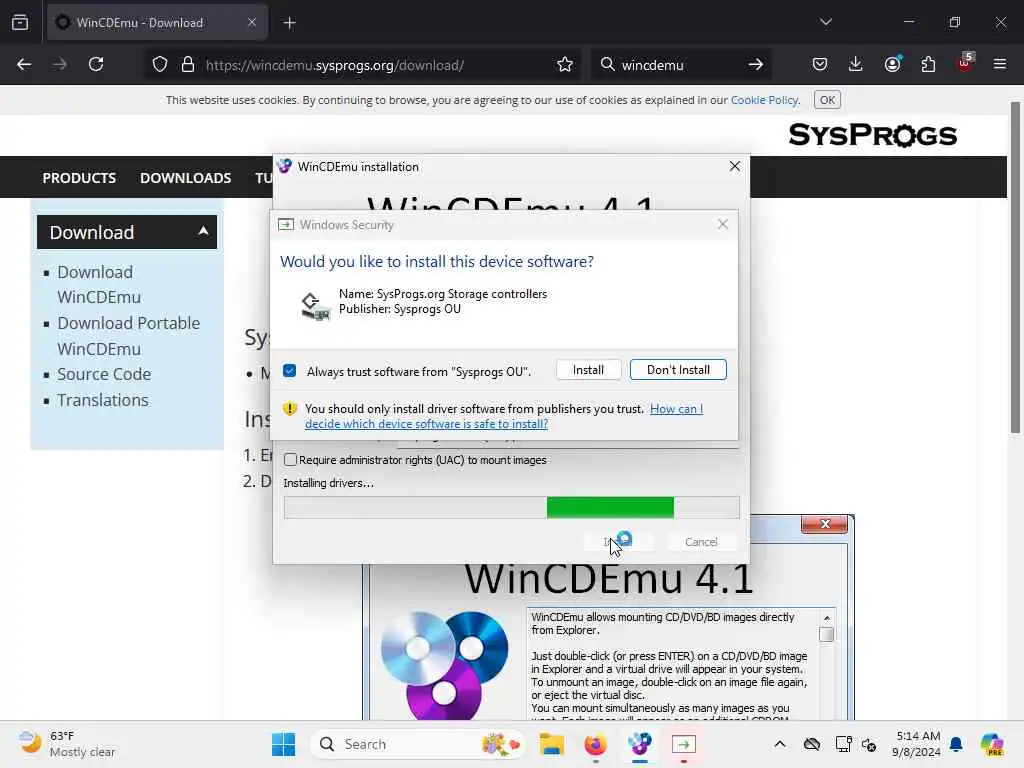Image resolution: width=1024 pixels, height=768 pixels.
Task: Click the uBlock Origin extension icon
Action: coord(965,63)
